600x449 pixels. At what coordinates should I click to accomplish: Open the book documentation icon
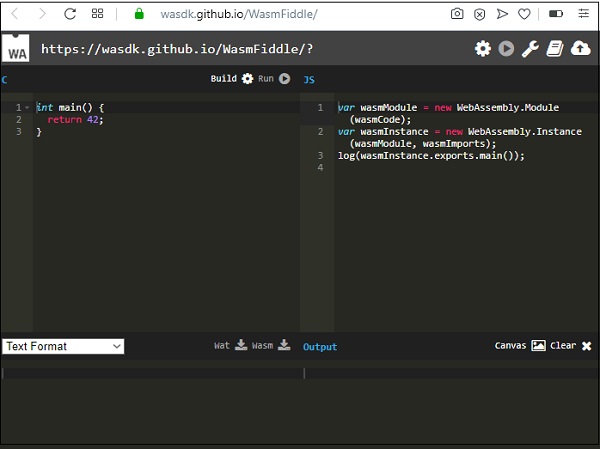[x=556, y=49]
